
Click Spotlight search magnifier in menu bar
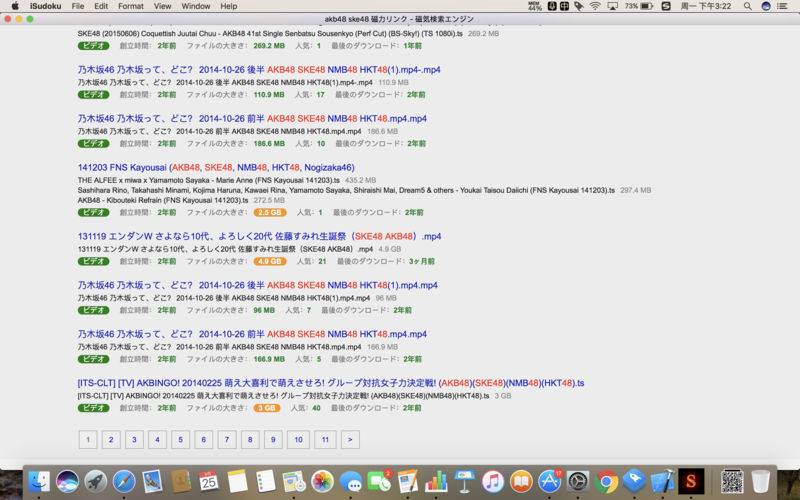[x=747, y=6]
